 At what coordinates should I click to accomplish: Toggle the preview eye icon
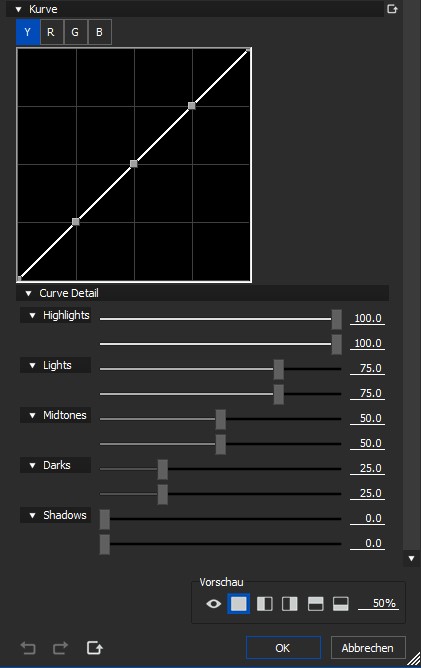coord(213,604)
